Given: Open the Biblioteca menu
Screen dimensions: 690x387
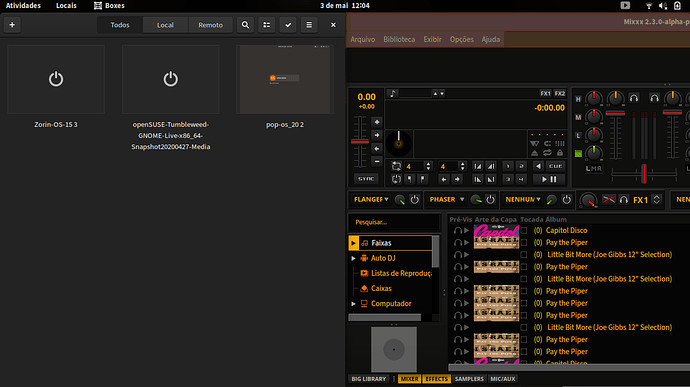Looking at the screenshot, I should pos(399,39).
